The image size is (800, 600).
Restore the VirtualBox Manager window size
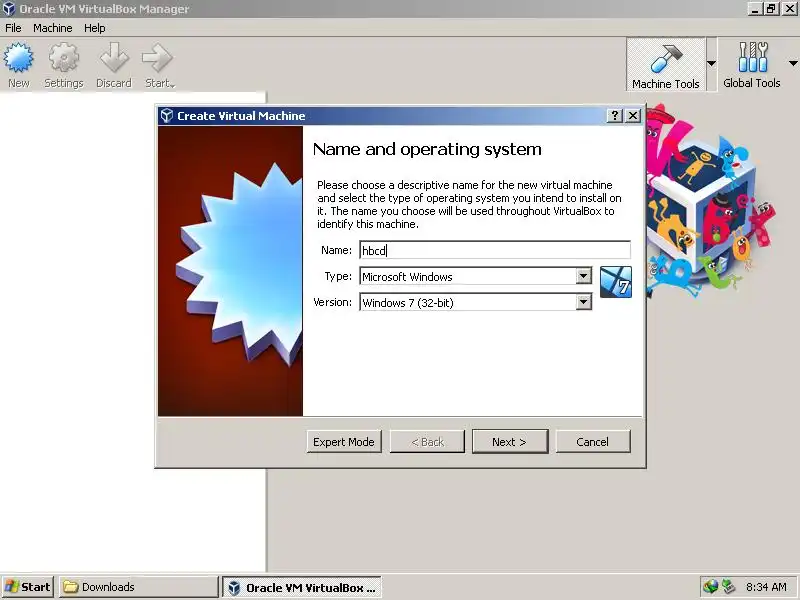(771, 9)
